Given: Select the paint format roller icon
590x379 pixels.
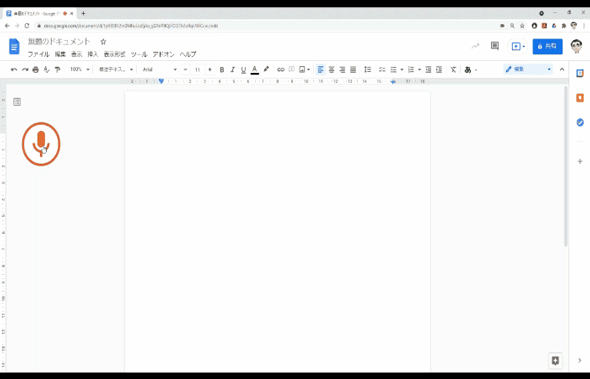Looking at the screenshot, I should pyautogui.click(x=57, y=70).
